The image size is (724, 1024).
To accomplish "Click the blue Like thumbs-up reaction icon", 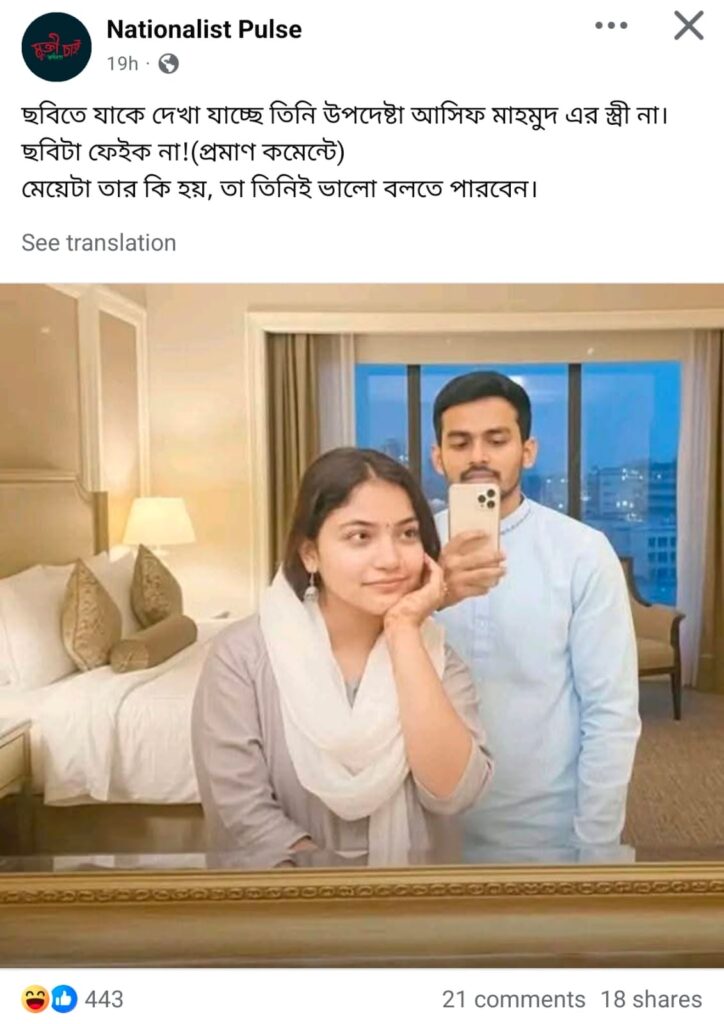I will (x=63, y=999).
